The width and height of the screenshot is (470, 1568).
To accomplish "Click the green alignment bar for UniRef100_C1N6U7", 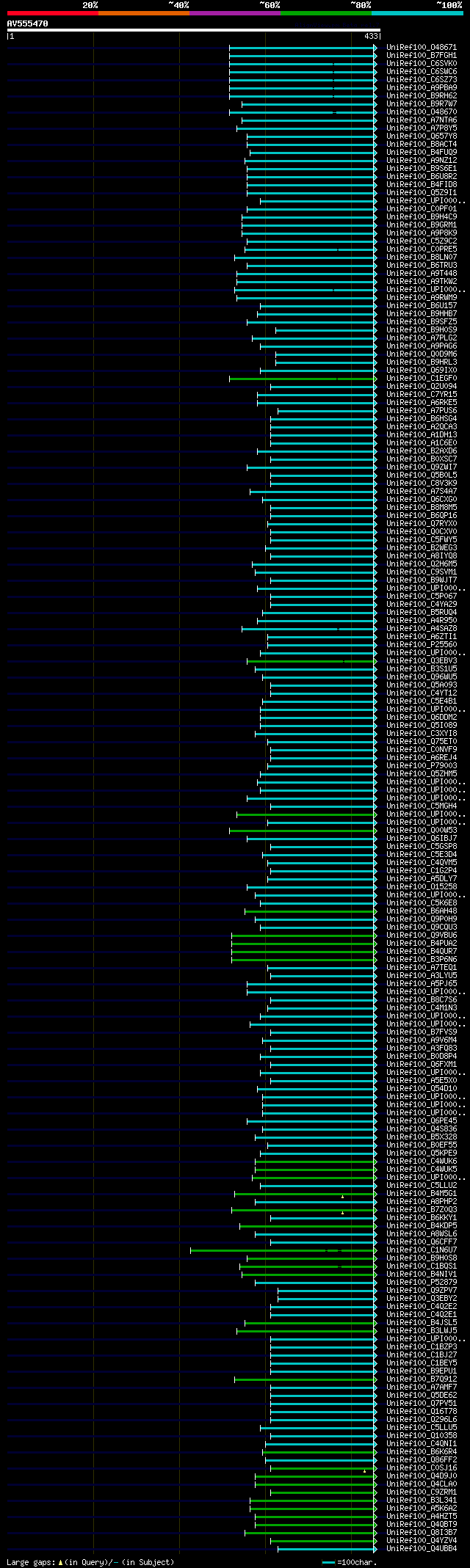I will pos(283,1250).
